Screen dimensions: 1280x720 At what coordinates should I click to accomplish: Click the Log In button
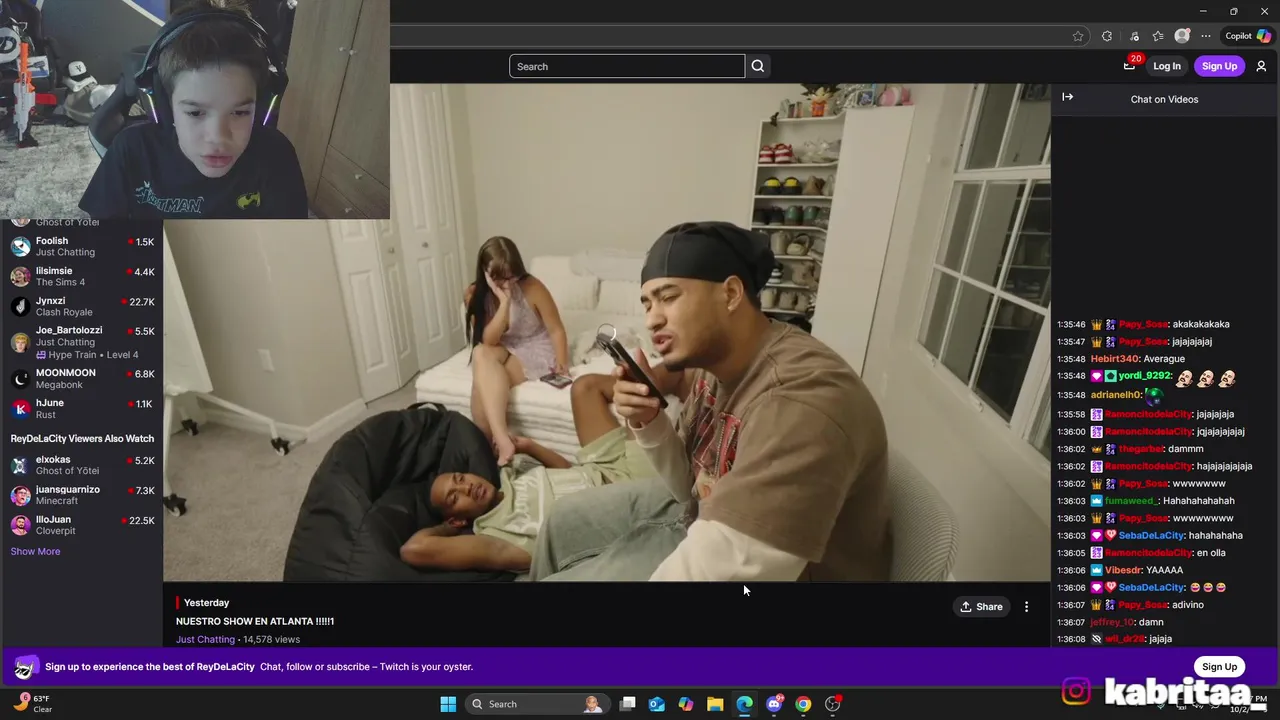(x=1167, y=66)
